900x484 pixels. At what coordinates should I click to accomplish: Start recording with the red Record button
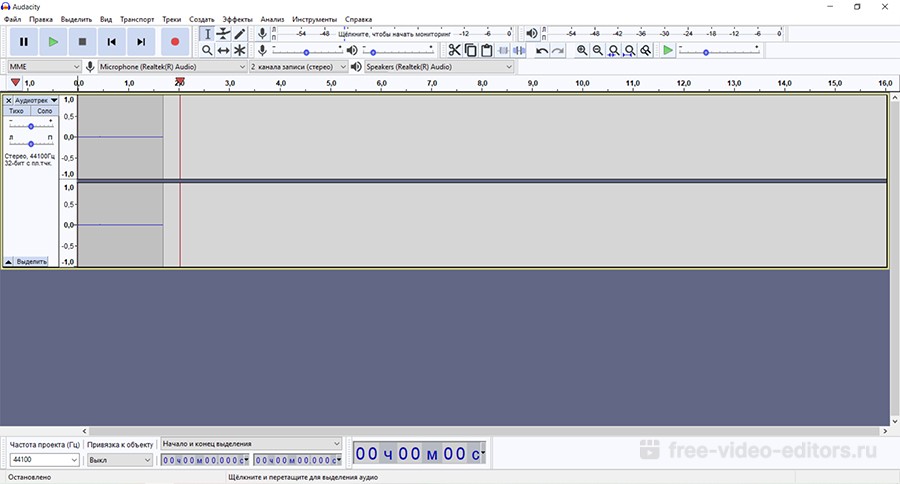tap(175, 42)
